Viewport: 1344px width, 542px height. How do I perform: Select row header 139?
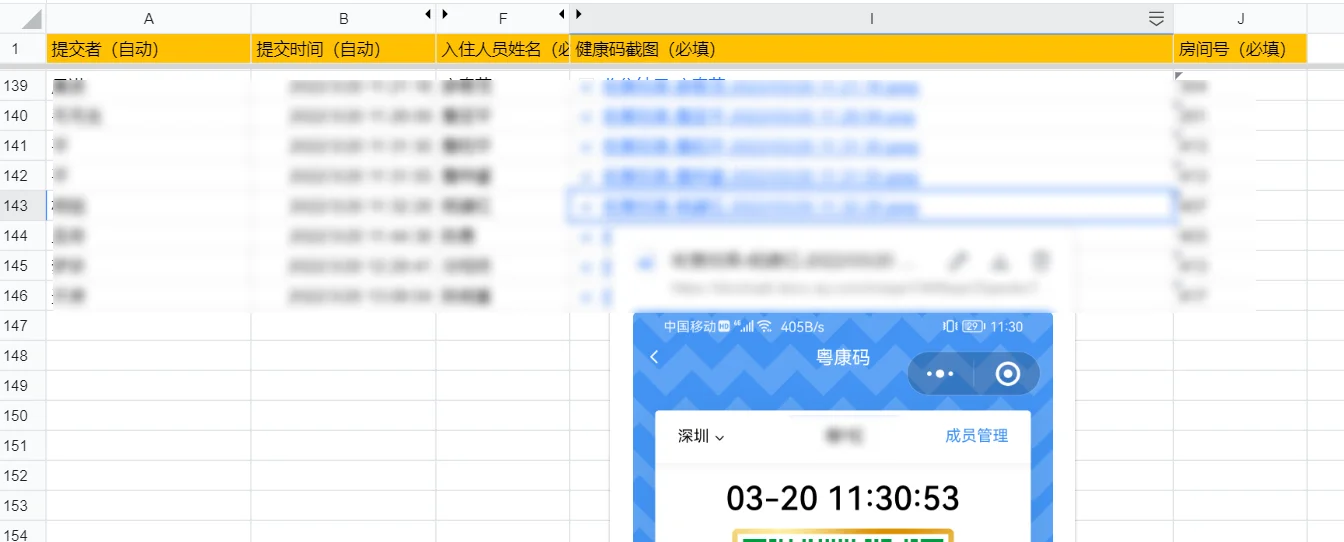(x=23, y=86)
